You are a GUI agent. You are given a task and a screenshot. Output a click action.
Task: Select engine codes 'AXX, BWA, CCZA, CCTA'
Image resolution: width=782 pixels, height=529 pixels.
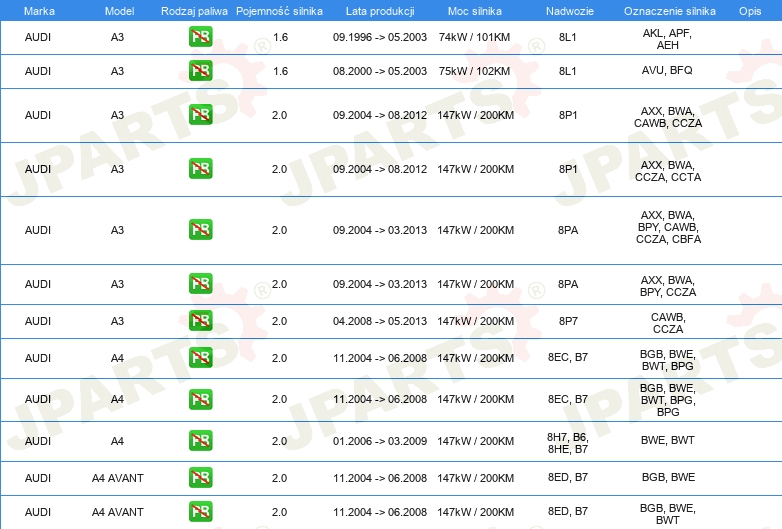coord(668,171)
